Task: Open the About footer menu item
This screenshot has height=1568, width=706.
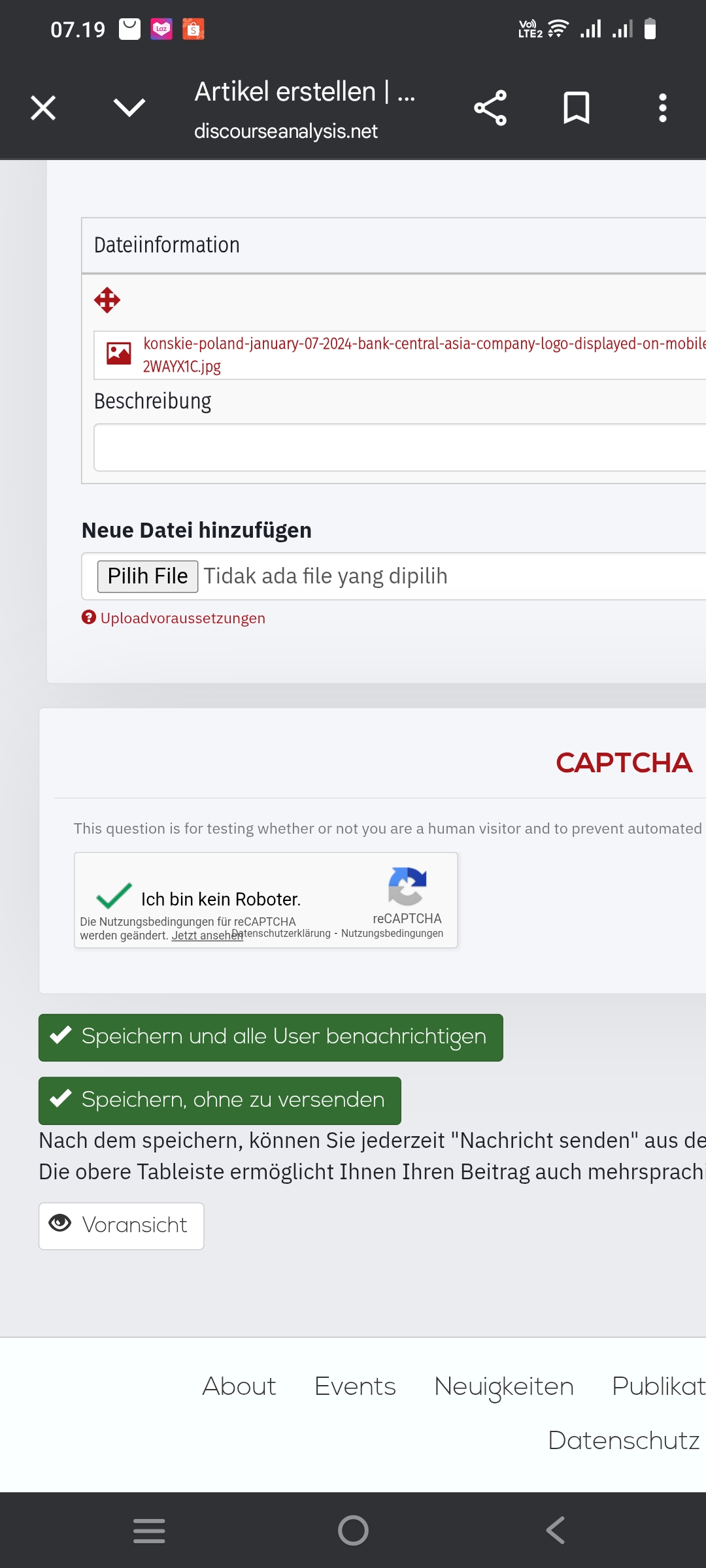Action: [239, 1386]
